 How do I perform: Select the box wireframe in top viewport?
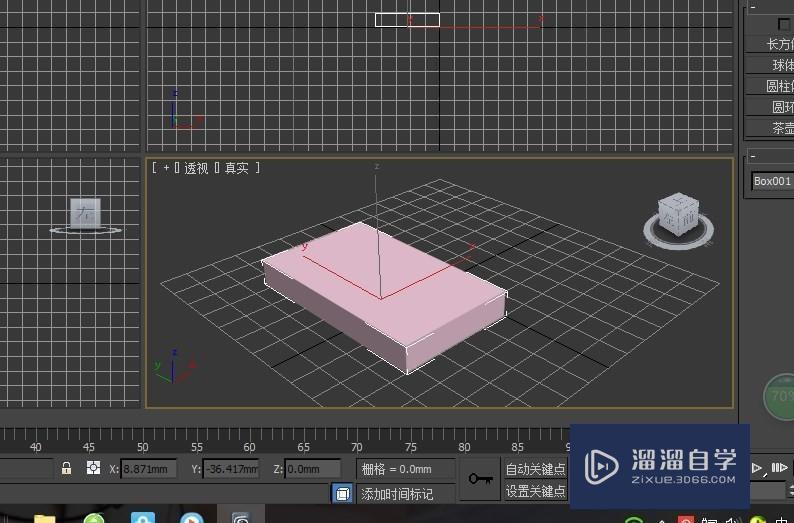407,20
